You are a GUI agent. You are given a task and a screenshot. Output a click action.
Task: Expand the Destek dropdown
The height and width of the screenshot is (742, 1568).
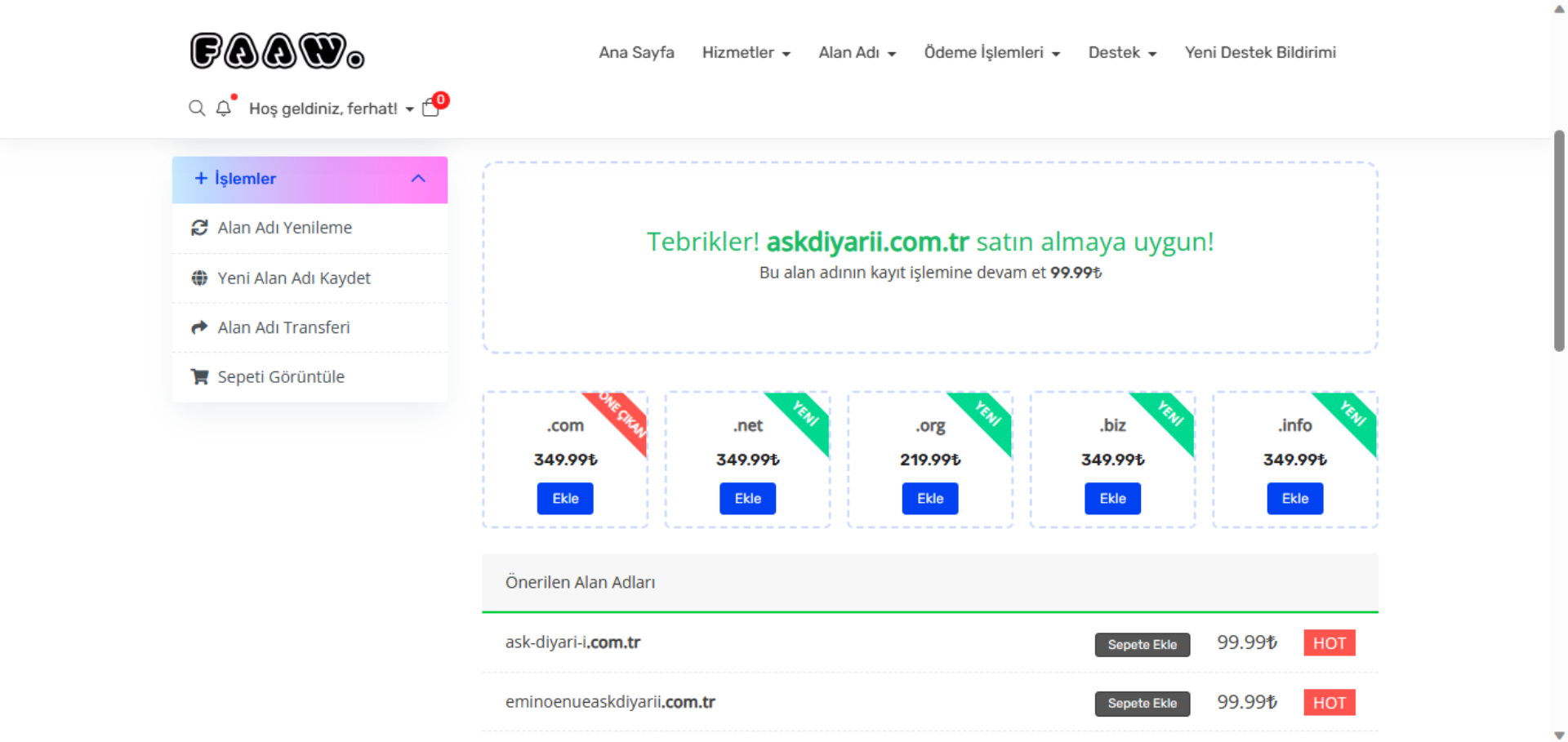[1122, 52]
